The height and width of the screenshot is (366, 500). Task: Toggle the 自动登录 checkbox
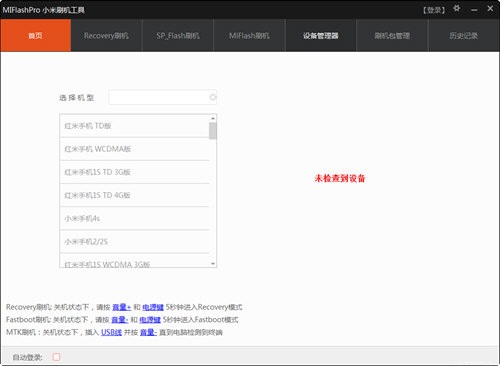pos(56,357)
